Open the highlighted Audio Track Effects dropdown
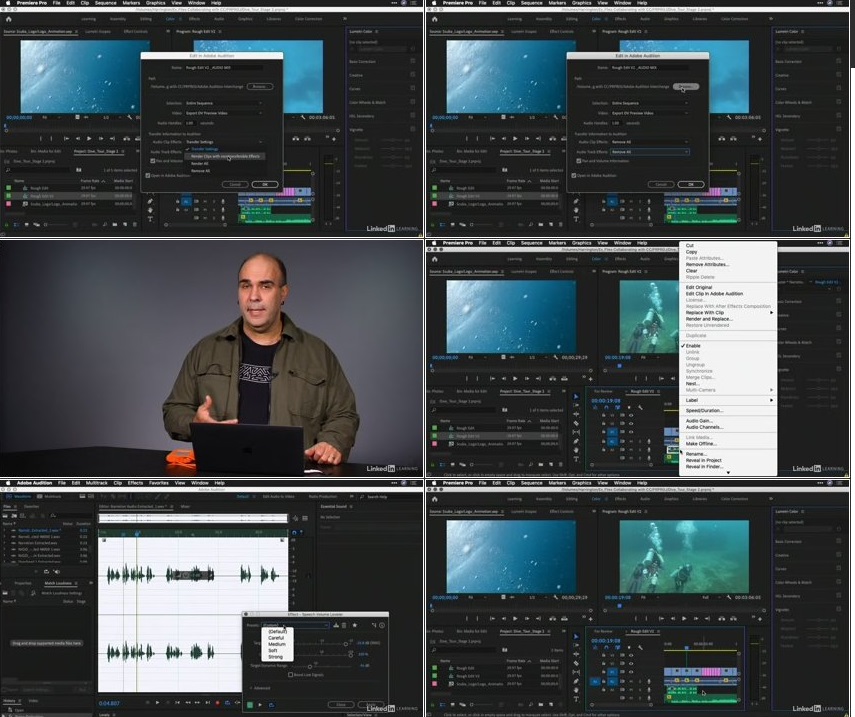 pos(649,152)
